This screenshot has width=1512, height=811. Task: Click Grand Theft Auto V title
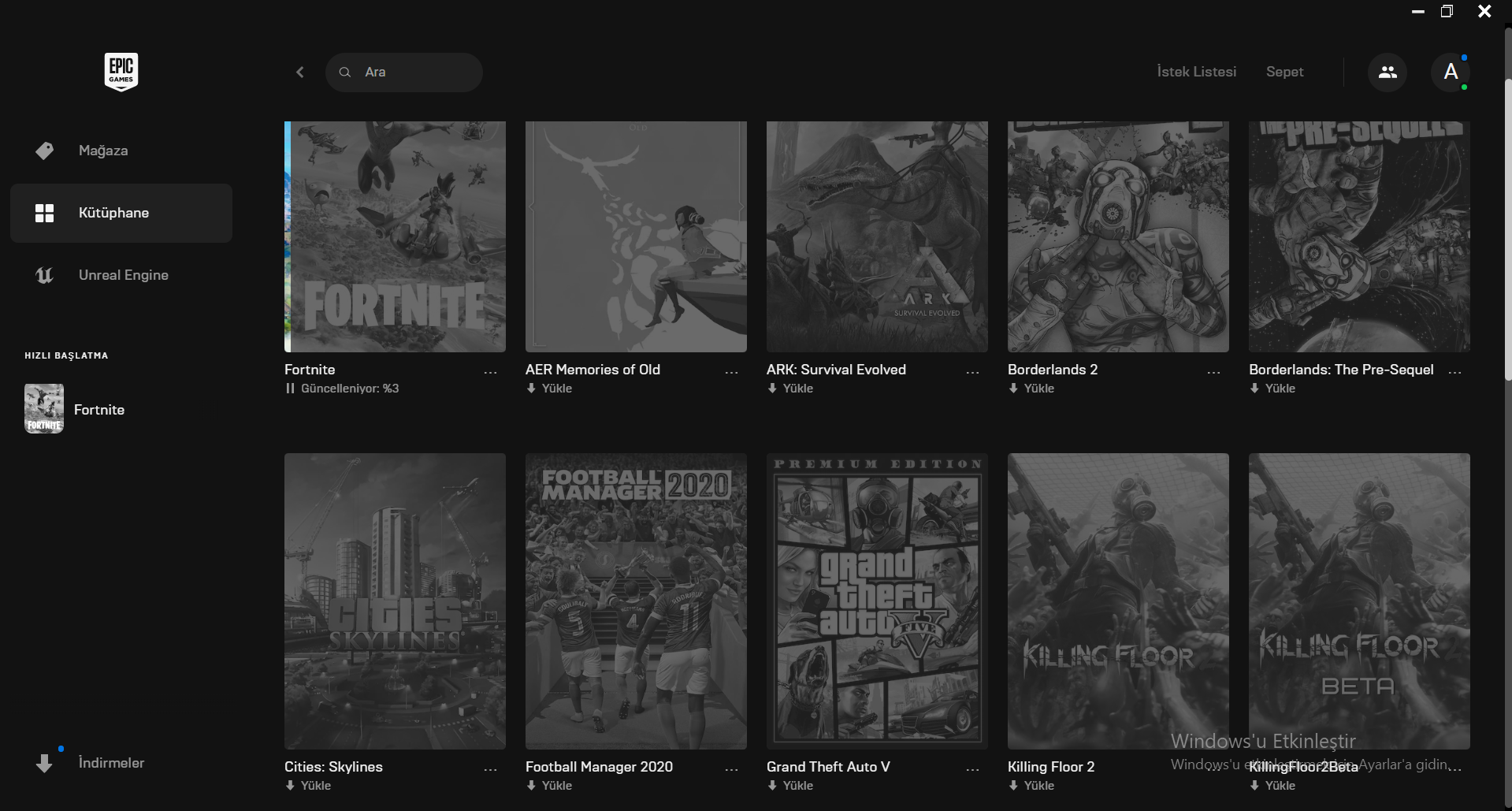pyautogui.click(x=828, y=767)
